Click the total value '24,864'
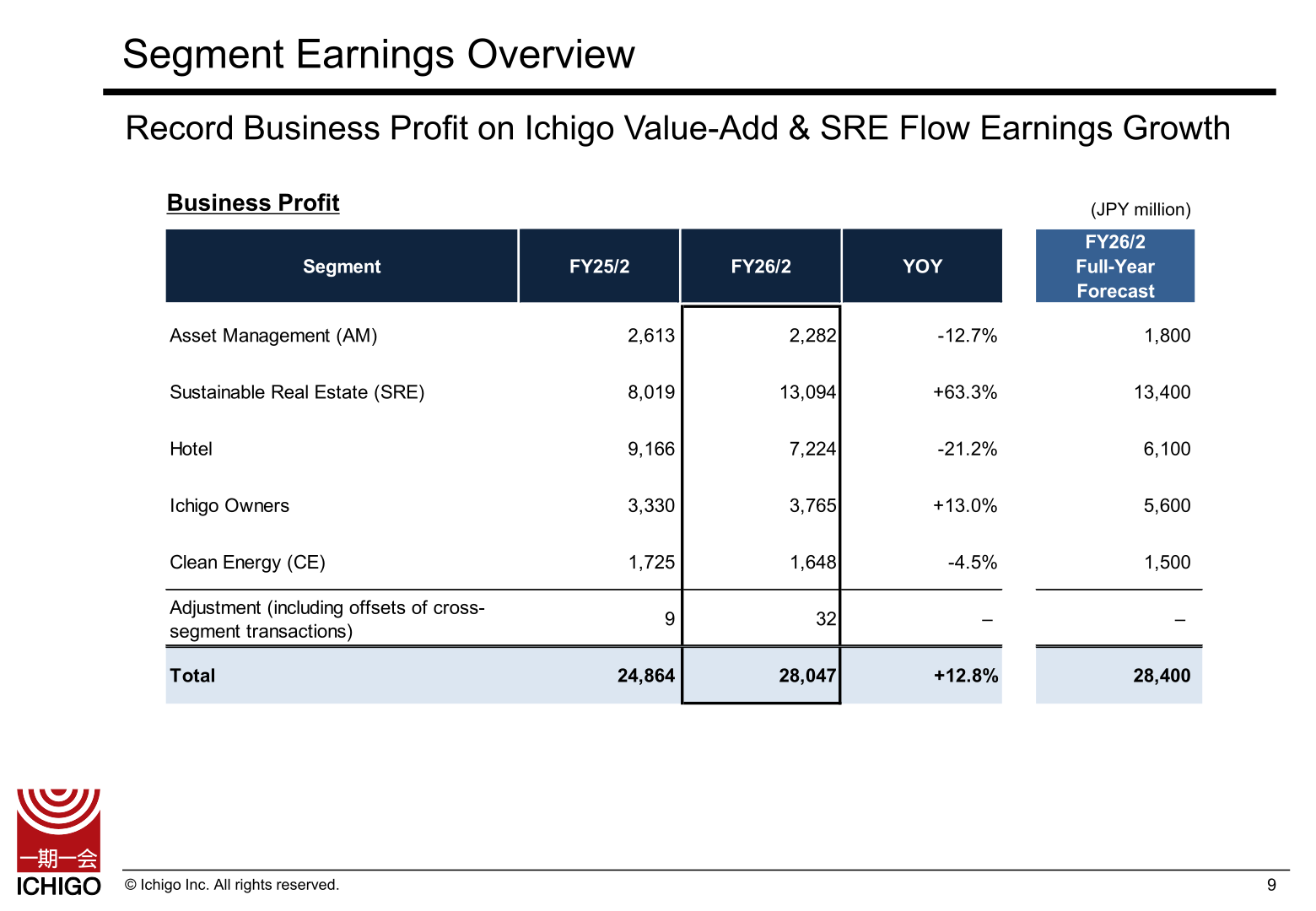Viewport: 1316px width, 911px height. pos(646,676)
